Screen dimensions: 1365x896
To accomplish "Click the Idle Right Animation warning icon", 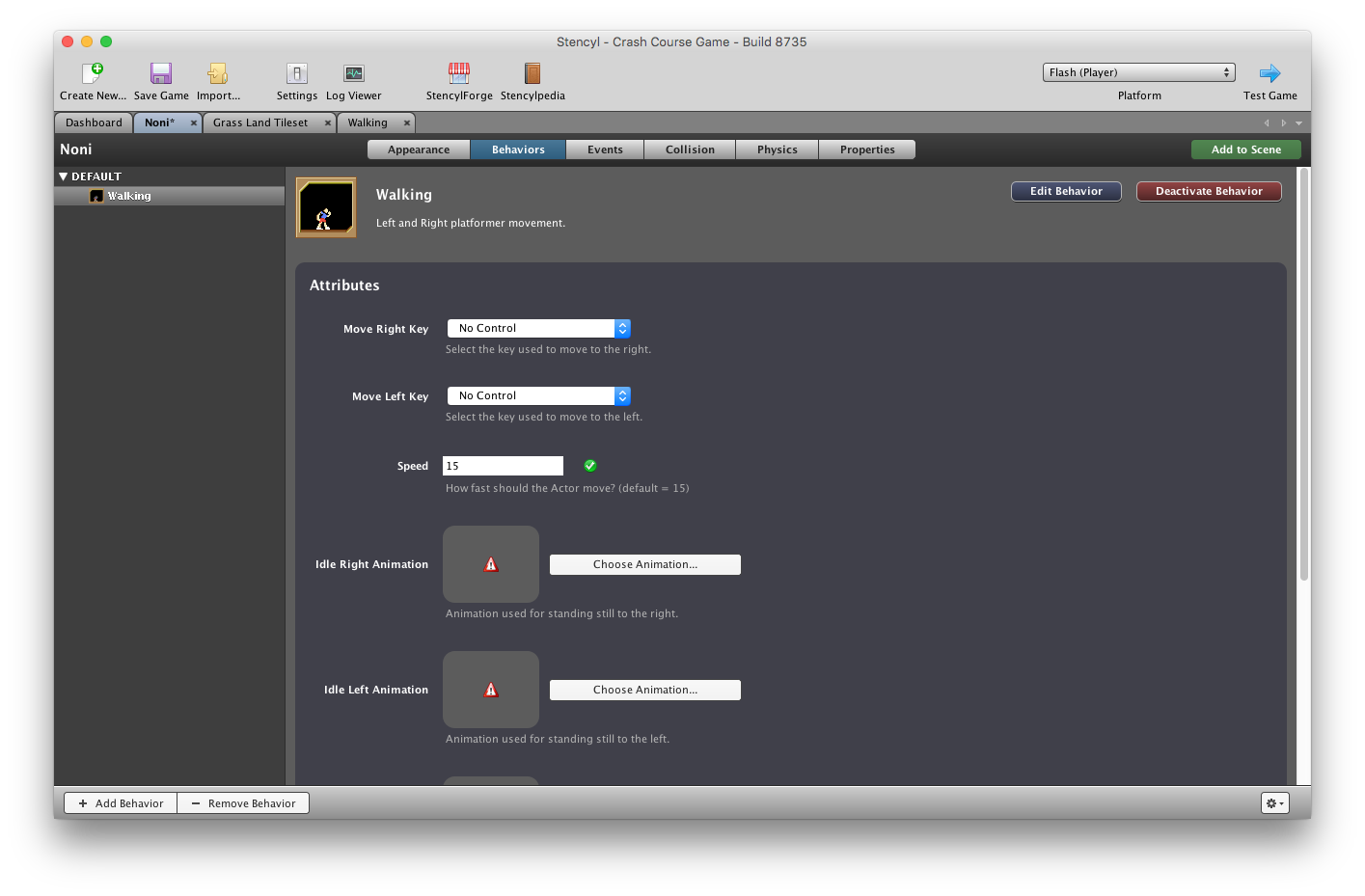I will click(x=491, y=564).
